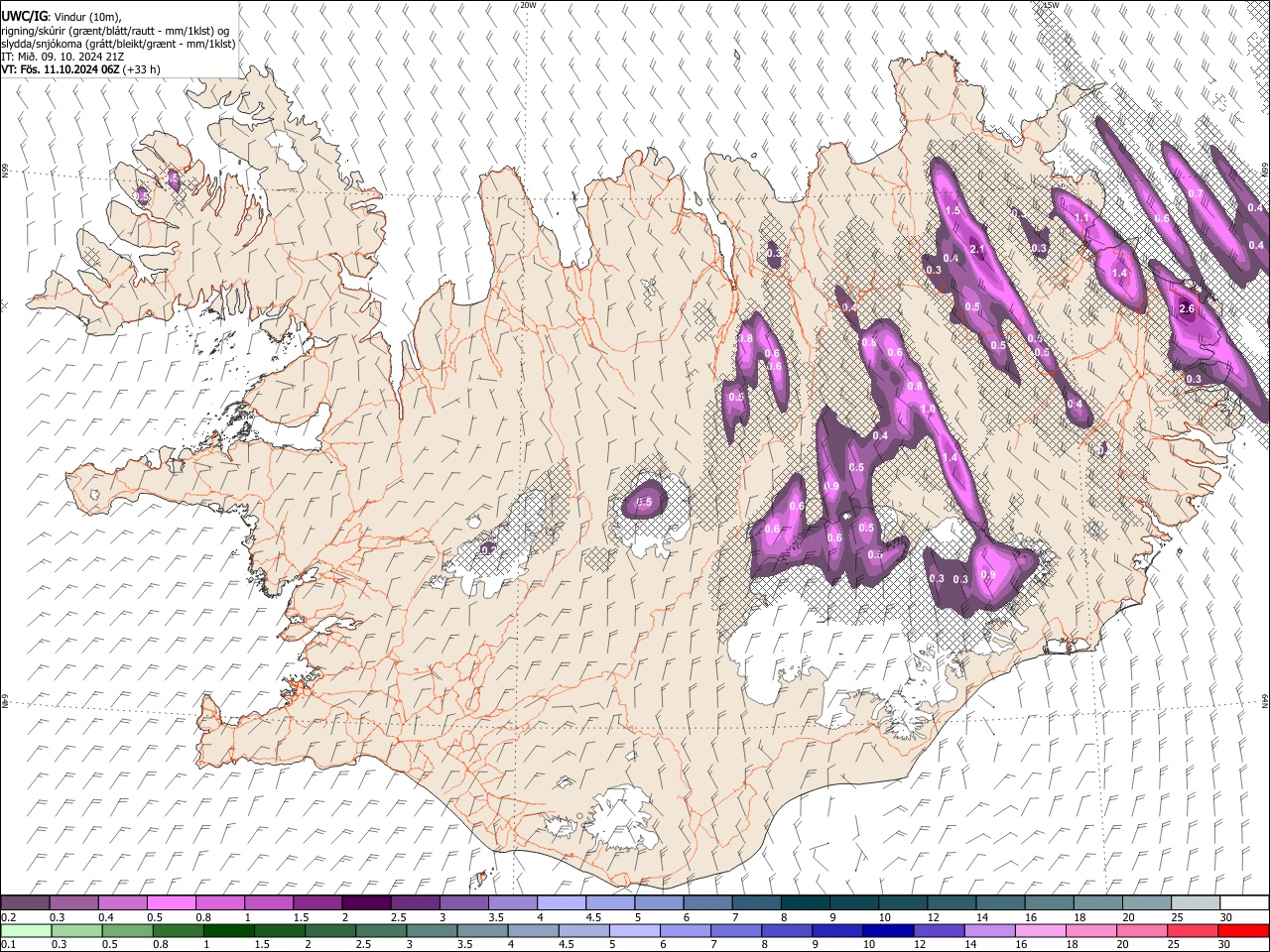Click the '0.2' label under the upper legend
Image resolution: width=1270 pixels, height=952 pixels.
(8, 916)
